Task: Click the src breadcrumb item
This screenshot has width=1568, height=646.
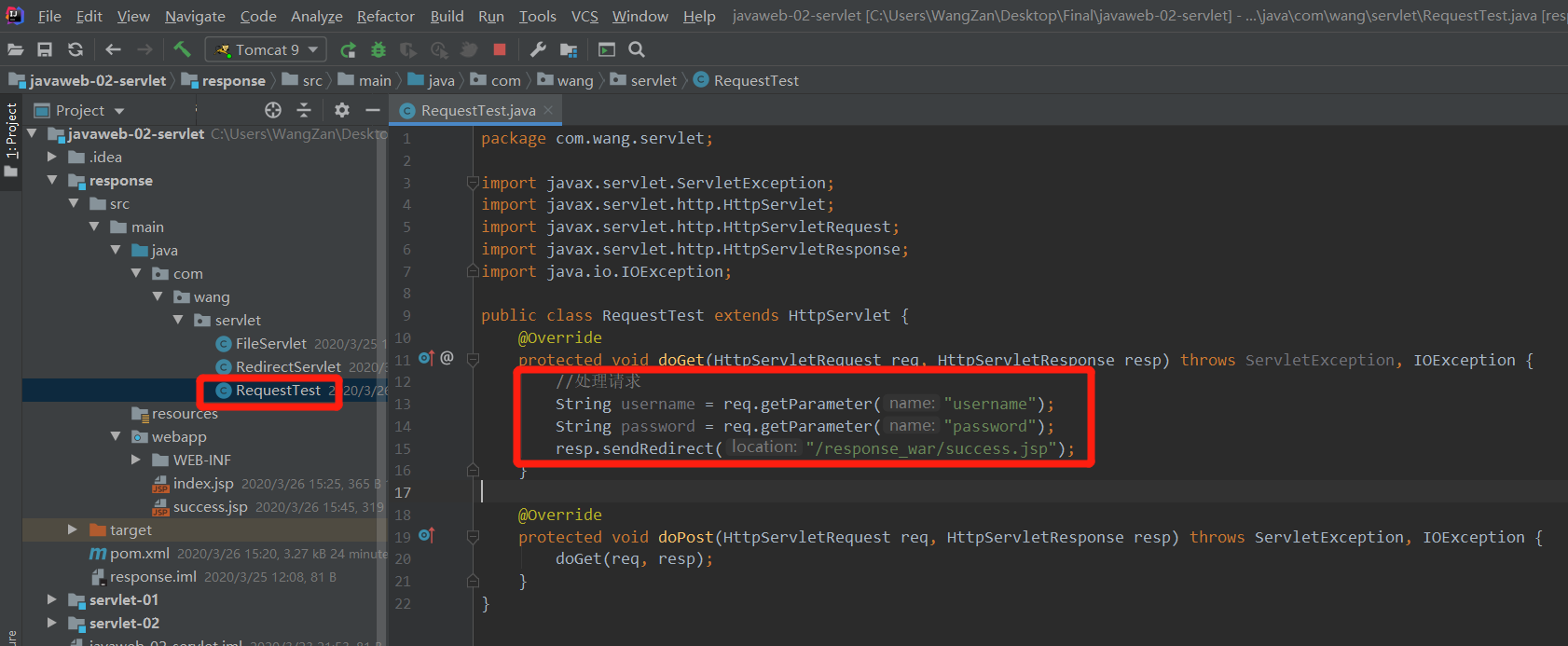Action: 303,80
